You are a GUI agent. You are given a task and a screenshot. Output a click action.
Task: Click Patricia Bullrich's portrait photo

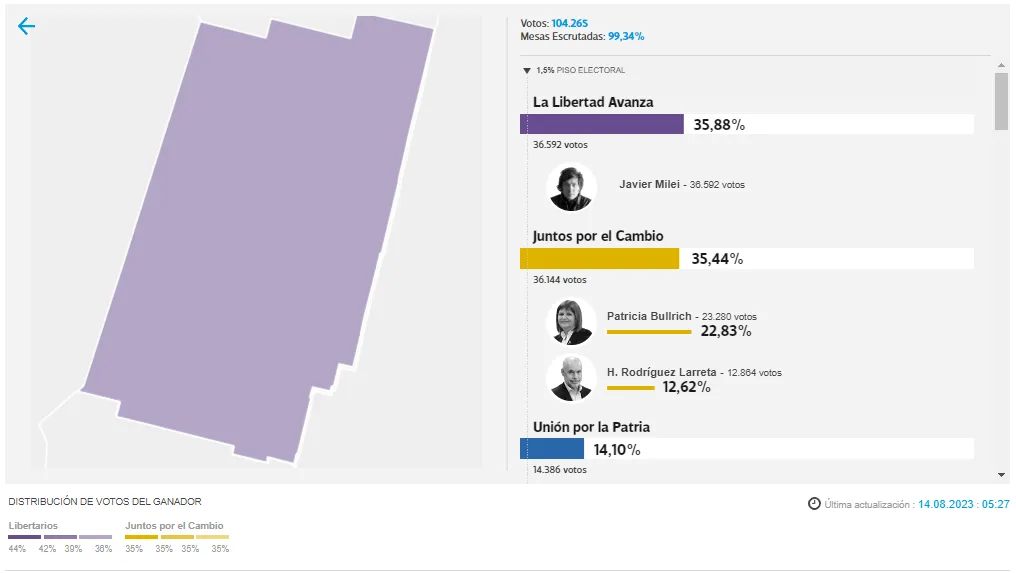[572, 321]
